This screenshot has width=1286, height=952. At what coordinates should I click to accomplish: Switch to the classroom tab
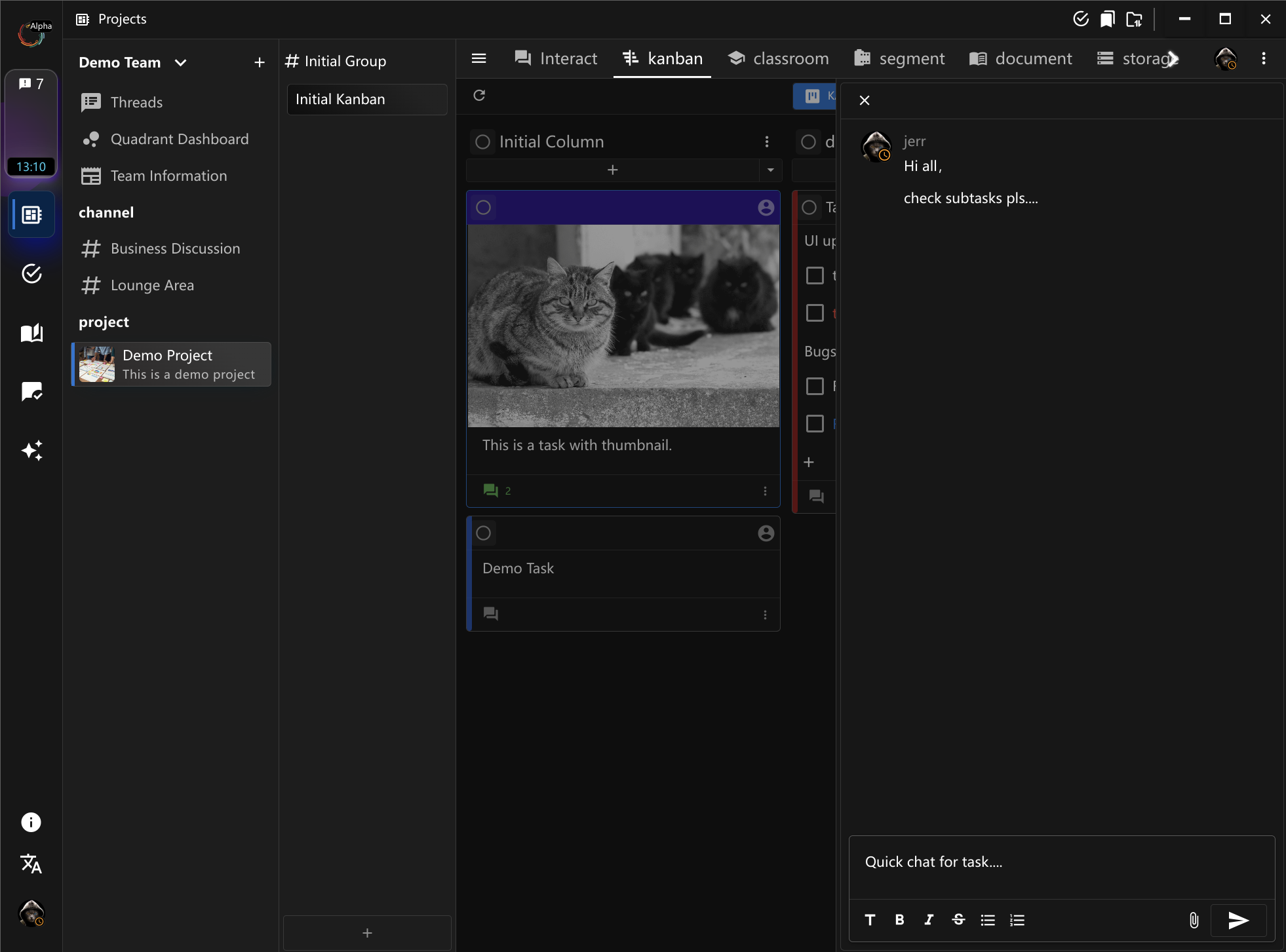pyautogui.click(x=778, y=59)
